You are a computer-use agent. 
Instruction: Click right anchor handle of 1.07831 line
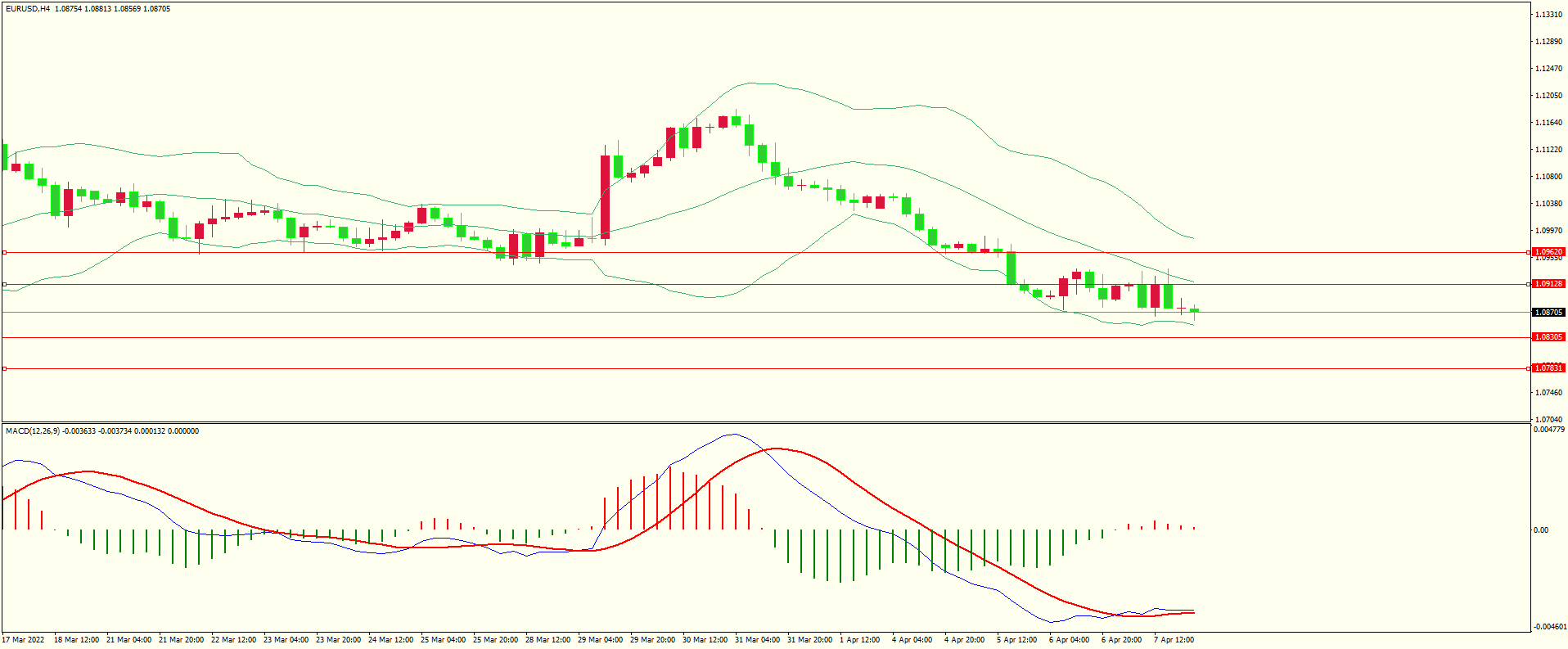click(x=1528, y=369)
